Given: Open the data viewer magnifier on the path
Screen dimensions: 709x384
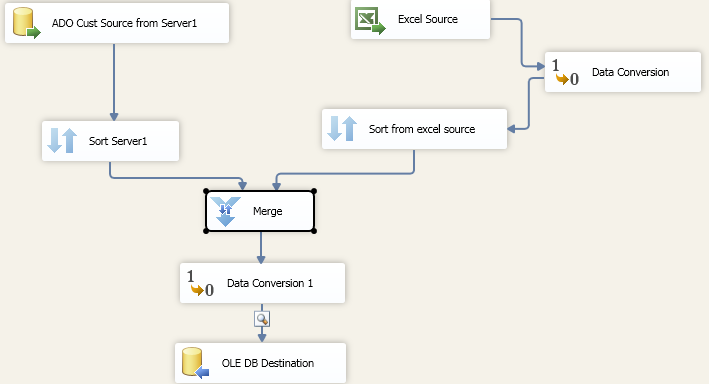Looking at the screenshot, I should (x=262, y=319).
